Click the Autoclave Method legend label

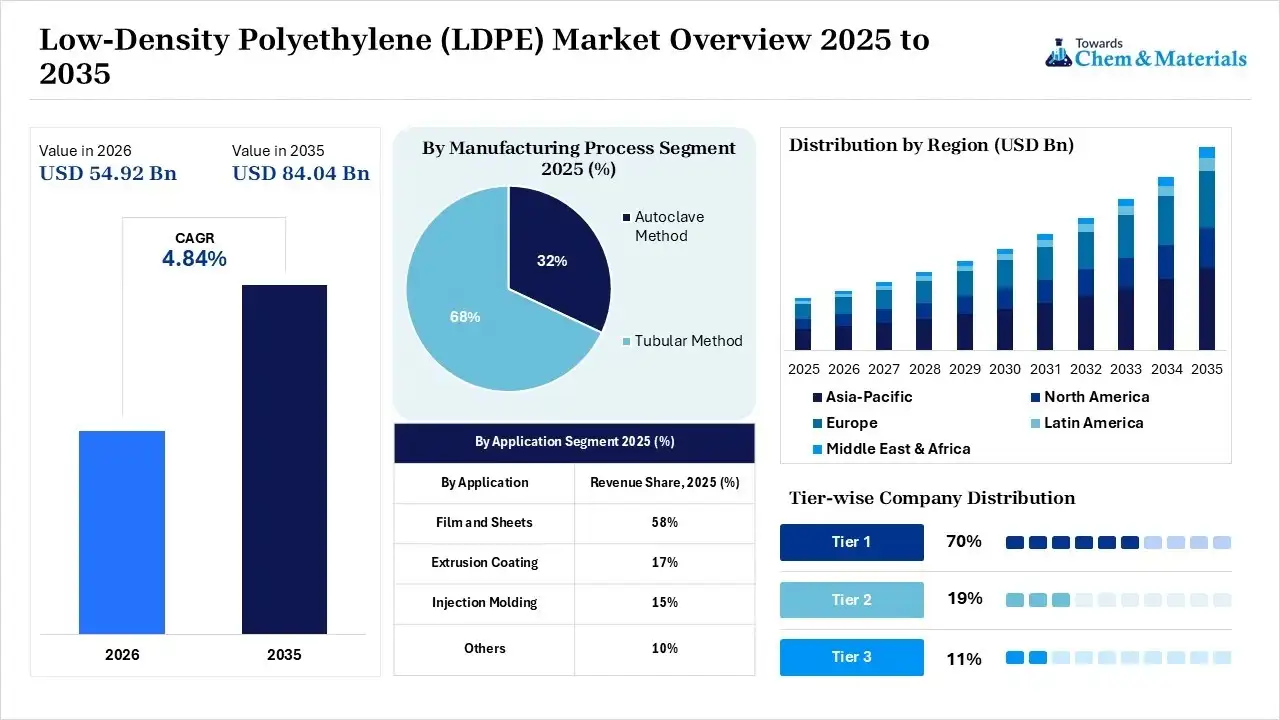click(x=670, y=226)
